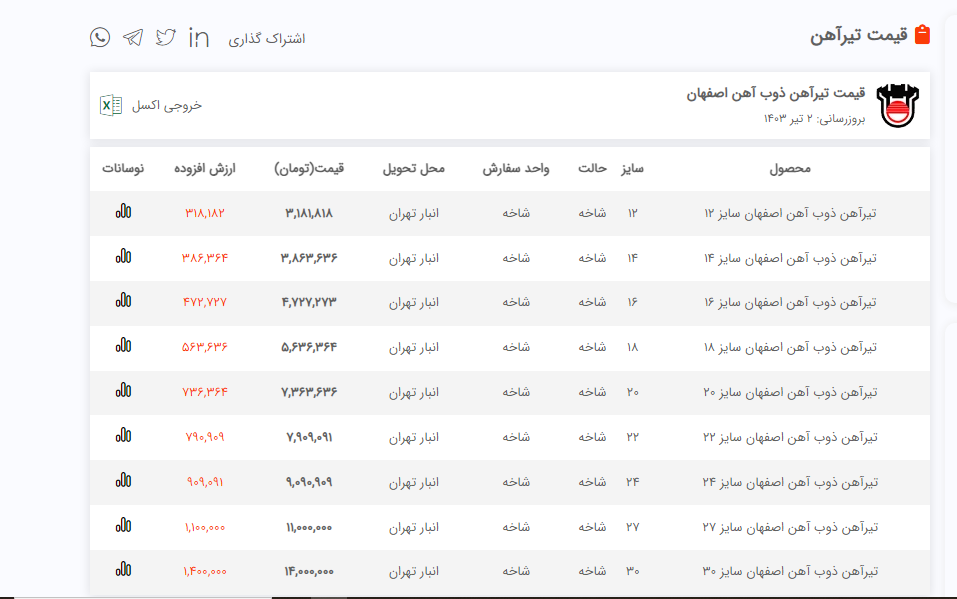Click the قیمت(تومان) column header
The width and height of the screenshot is (957, 599).
(309, 169)
